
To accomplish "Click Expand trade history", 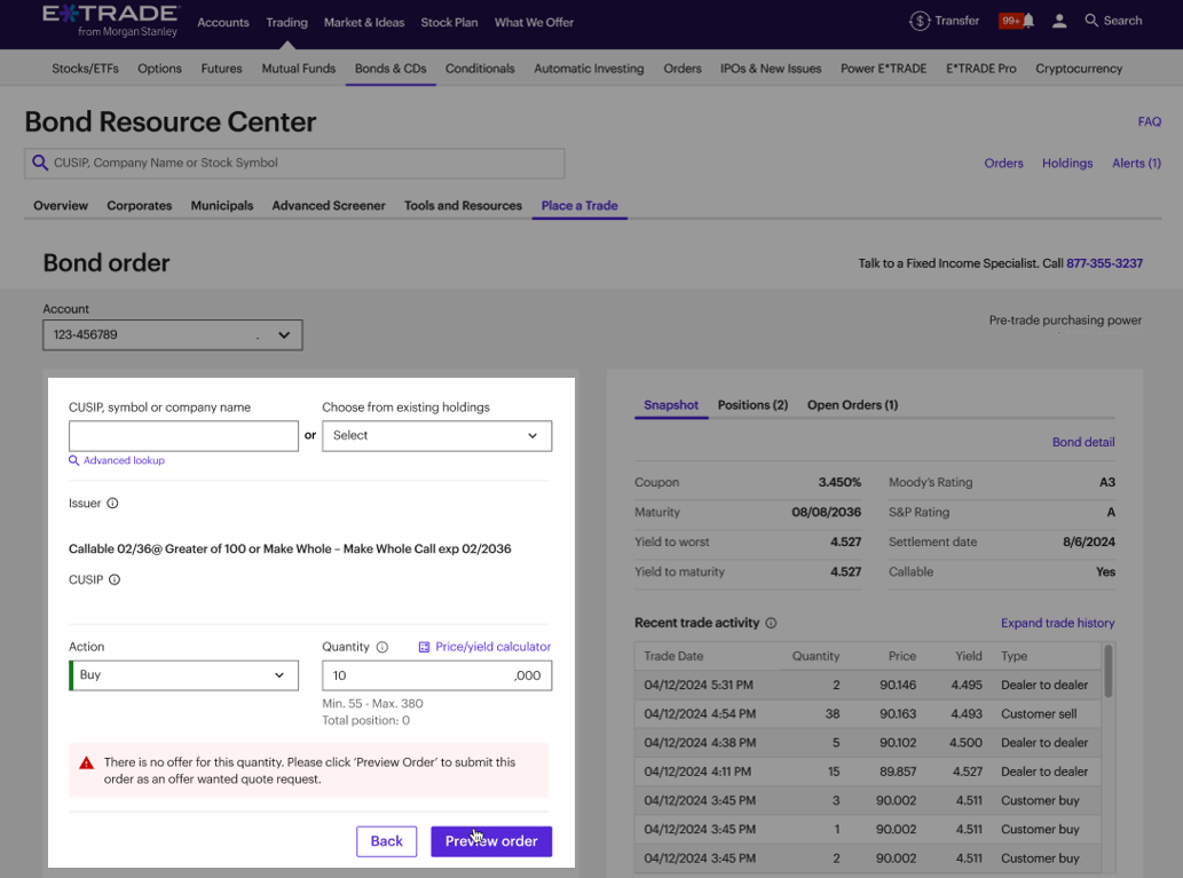I will 1057,623.
